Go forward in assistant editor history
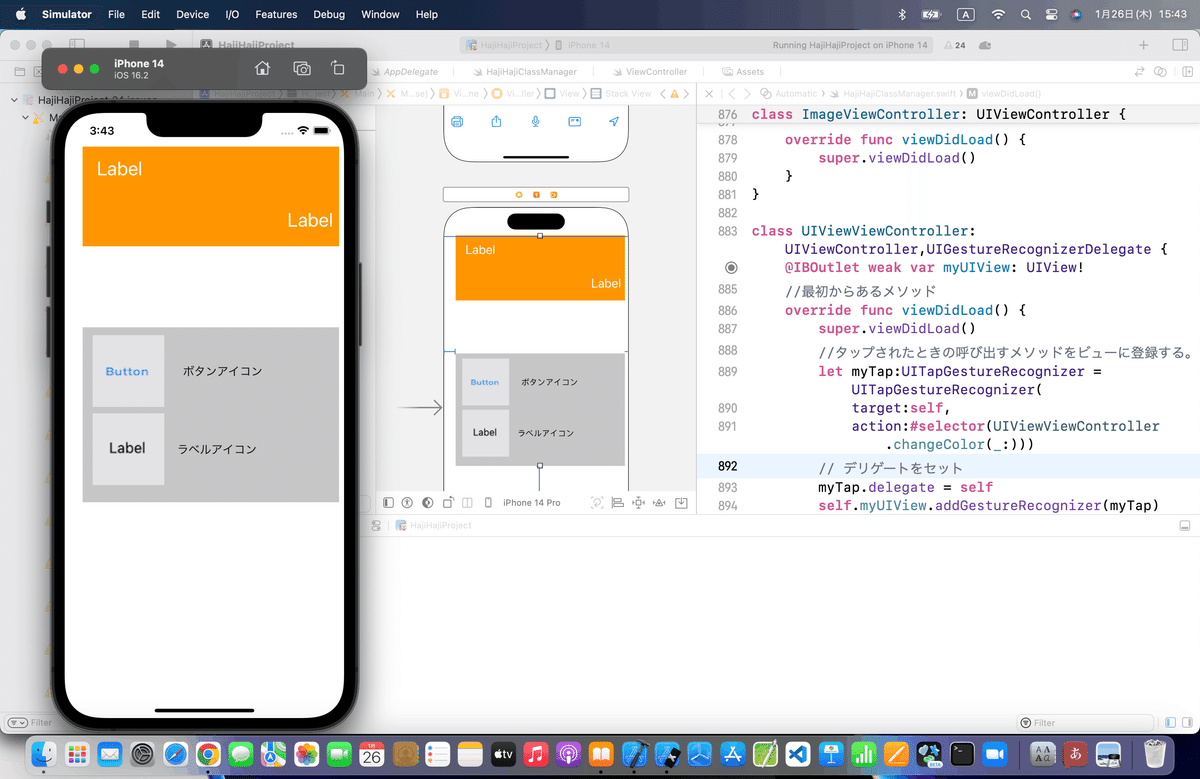 748,93
